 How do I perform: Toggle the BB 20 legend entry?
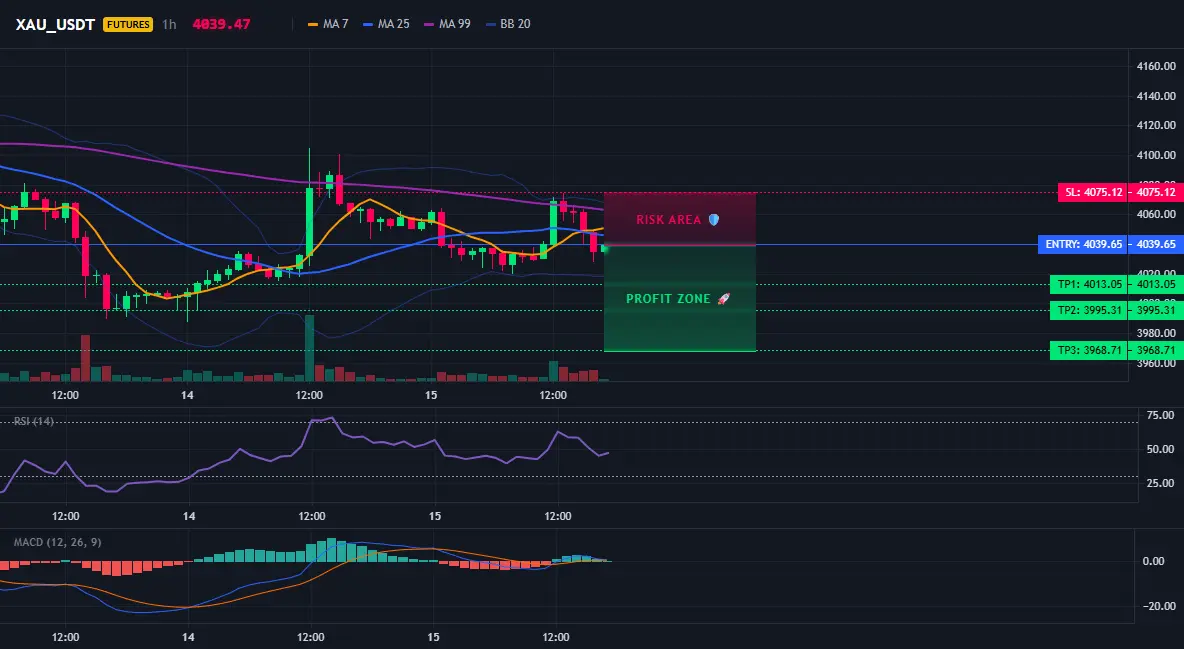pyautogui.click(x=508, y=24)
